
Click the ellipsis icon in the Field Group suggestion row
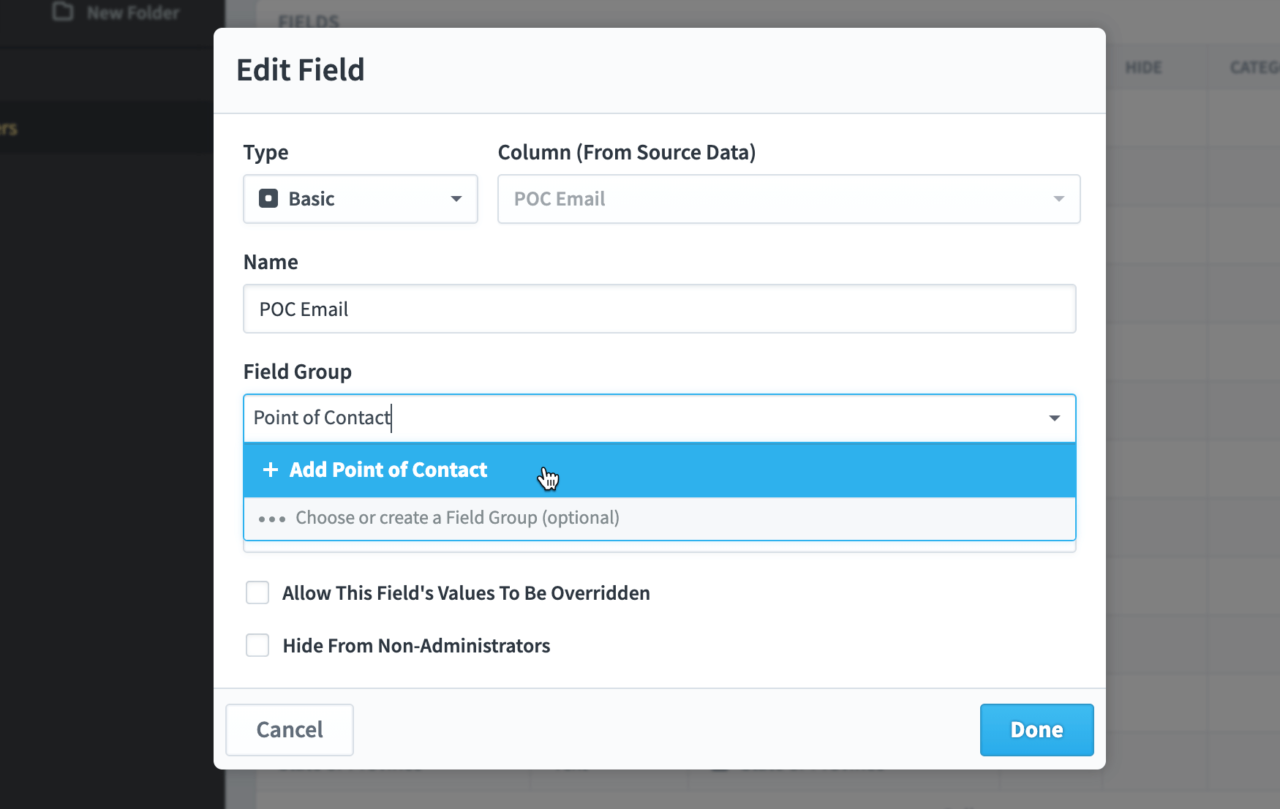click(x=271, y=518)
